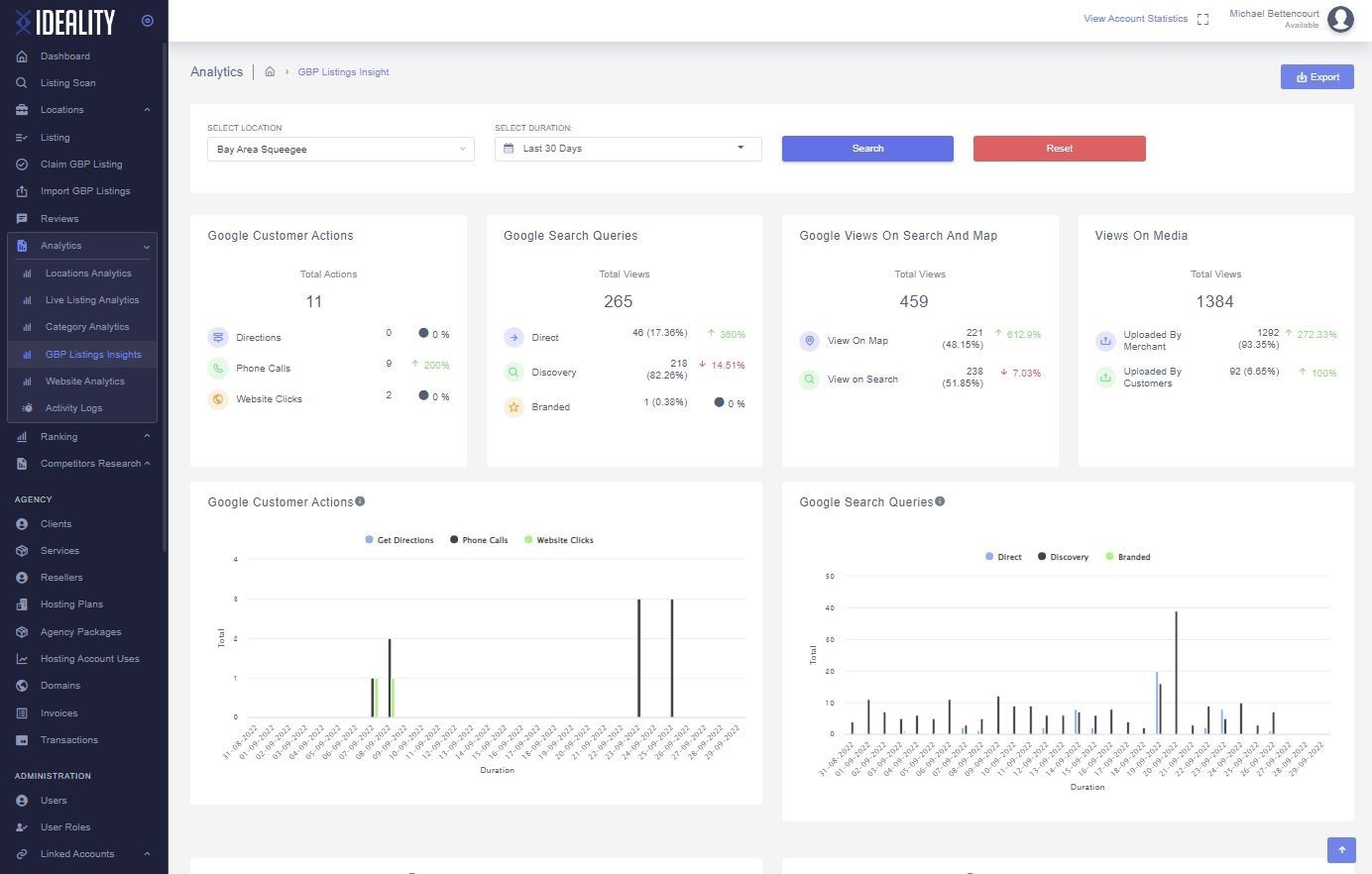Open Locations Analytics submenu item
This screenshot has width=1372, height=874.
[88, 273]
